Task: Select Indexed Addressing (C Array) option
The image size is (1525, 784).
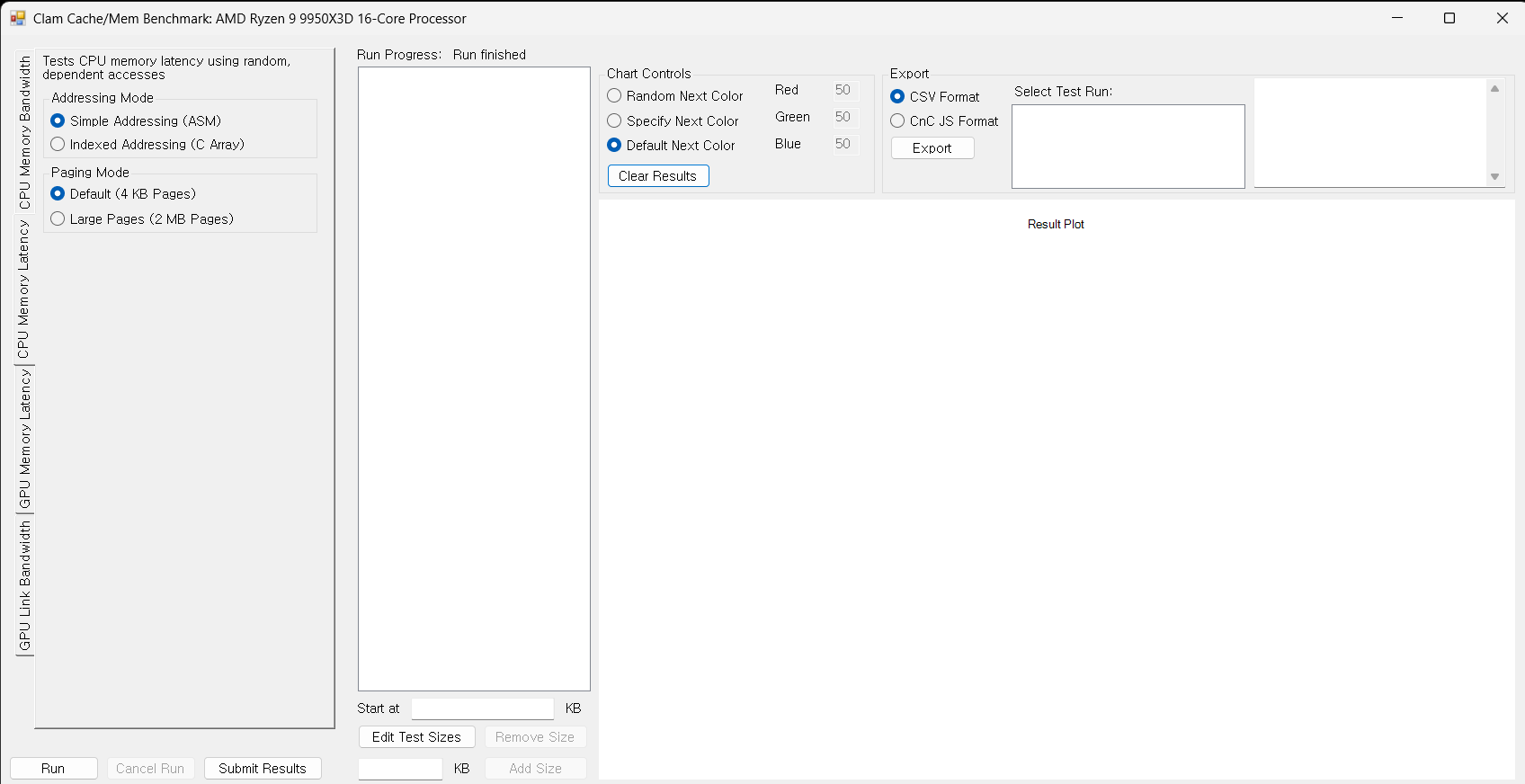Action: coord(58,145)
